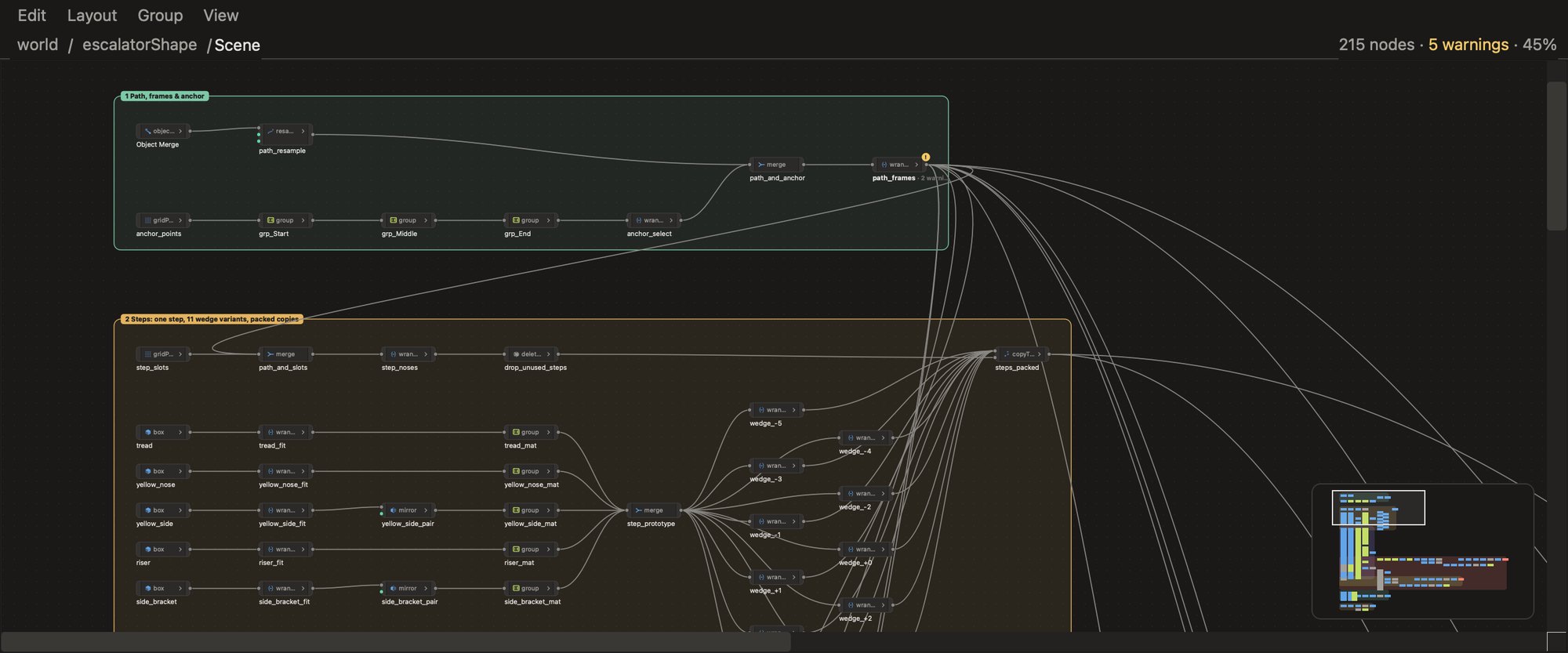Expand the yellow_nose node chevron

pyautogui.click(x=180, y=471)
